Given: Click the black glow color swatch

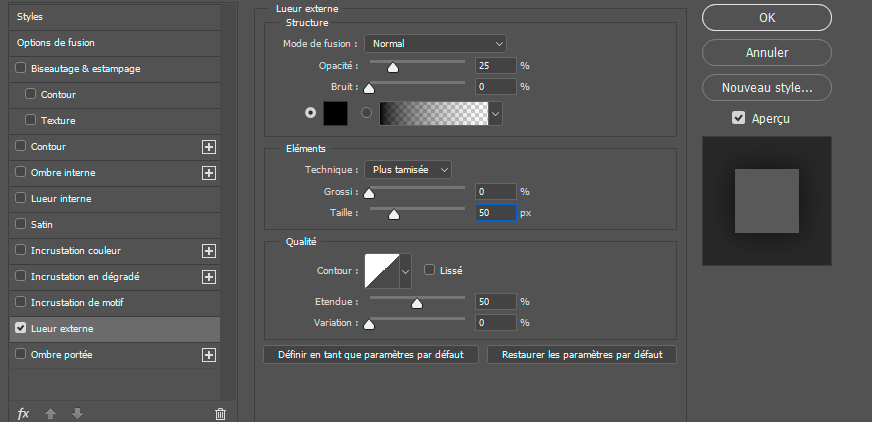Looking at the screenshot, I should pos(335,113).
